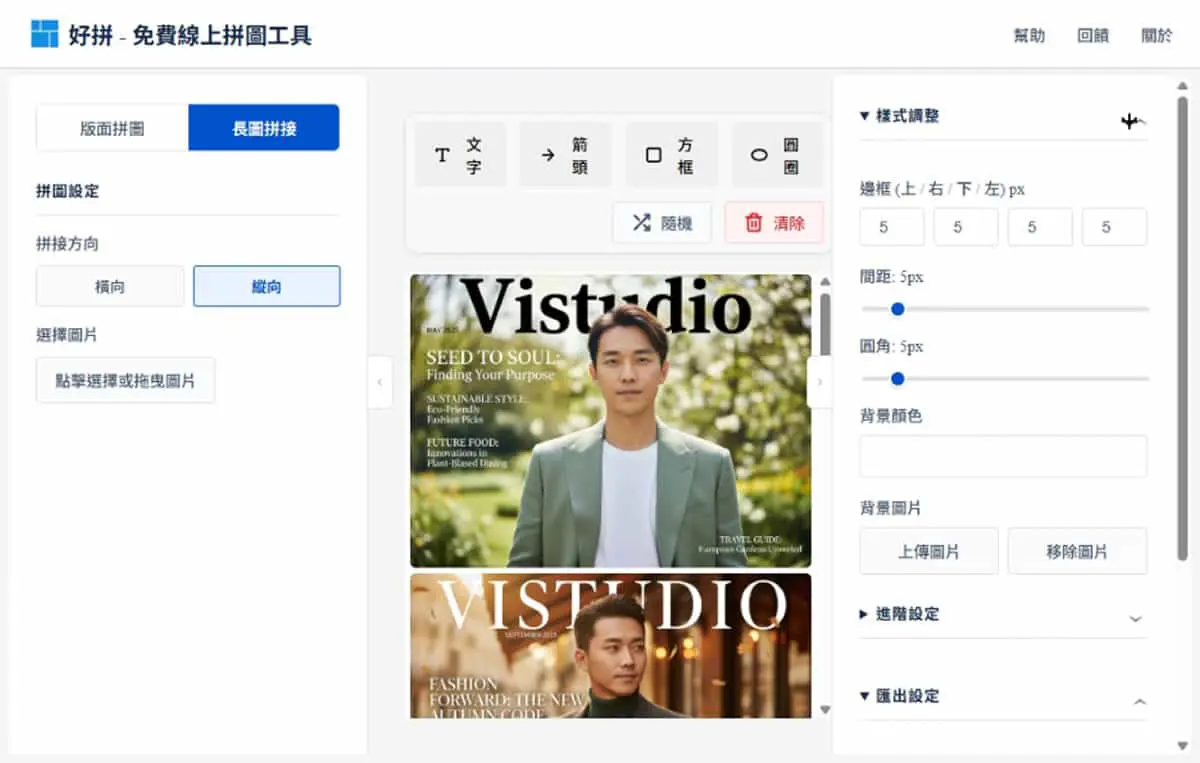Click the 好拼 - 免費線上拼圖工具 title
1200x763 pixels.
pyautogui.click(x=191, y=35)
